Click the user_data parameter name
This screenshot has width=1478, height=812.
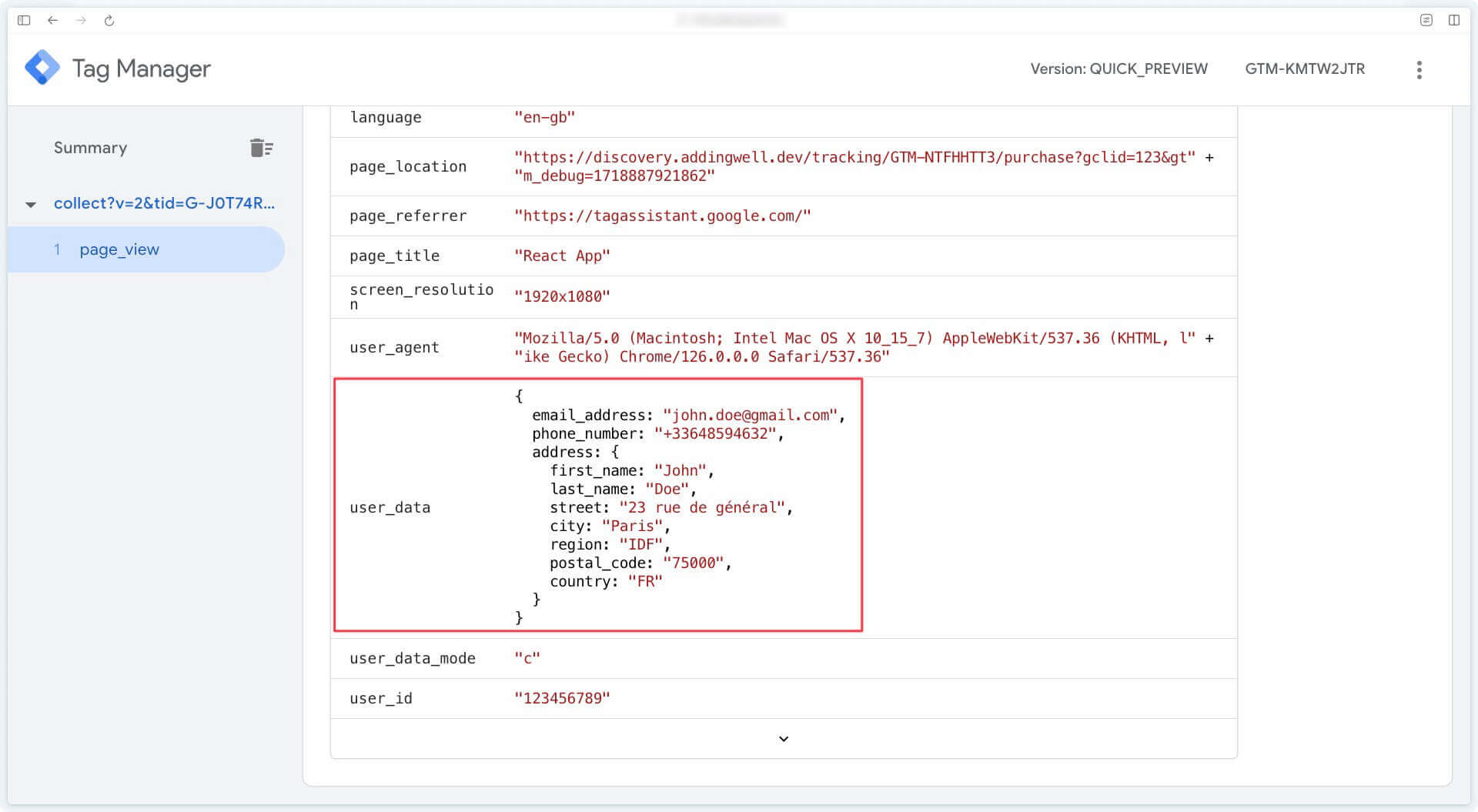pyautogui.click(x=390, y=507)
